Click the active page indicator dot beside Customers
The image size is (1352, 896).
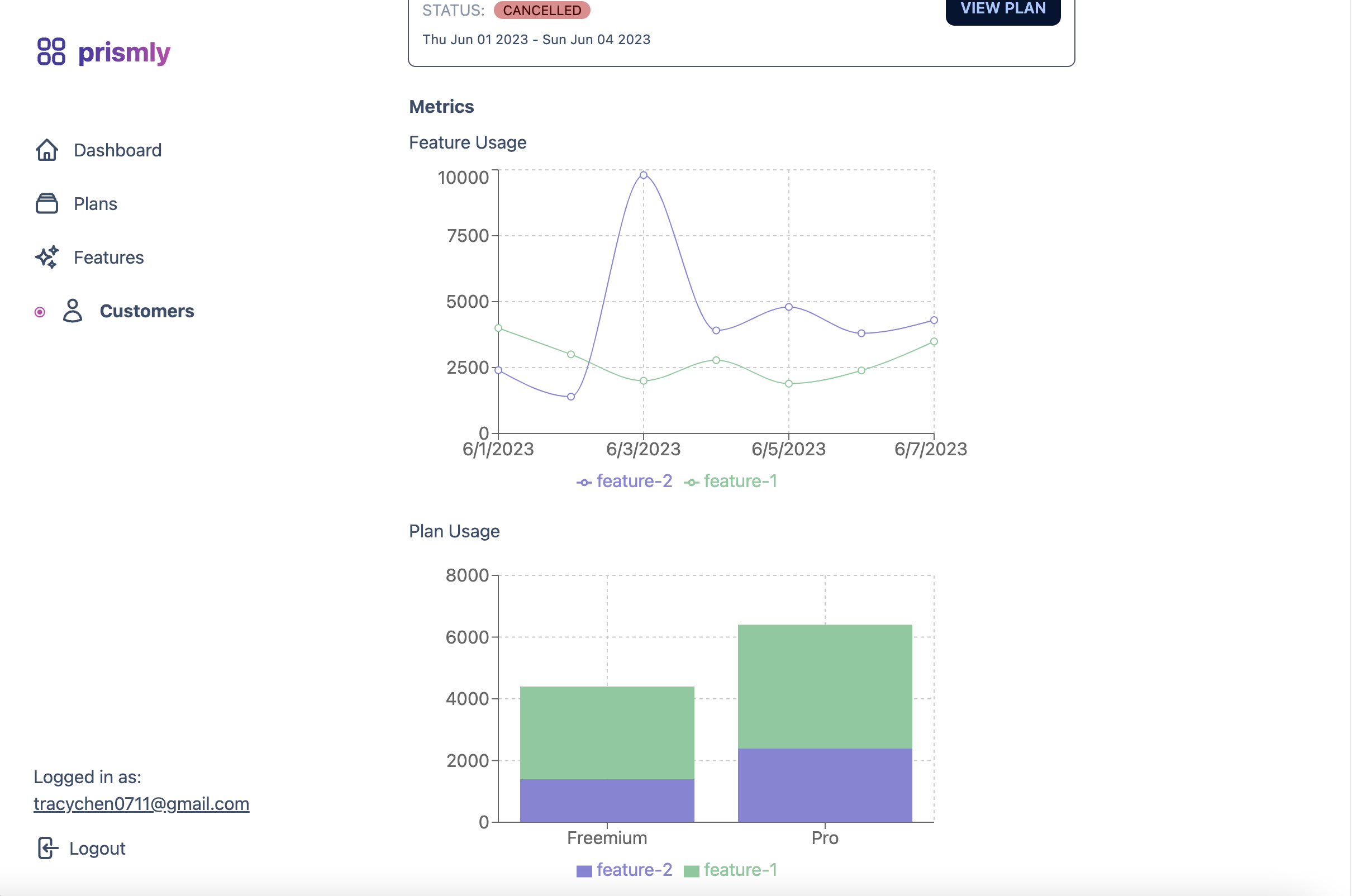[40, 312]
